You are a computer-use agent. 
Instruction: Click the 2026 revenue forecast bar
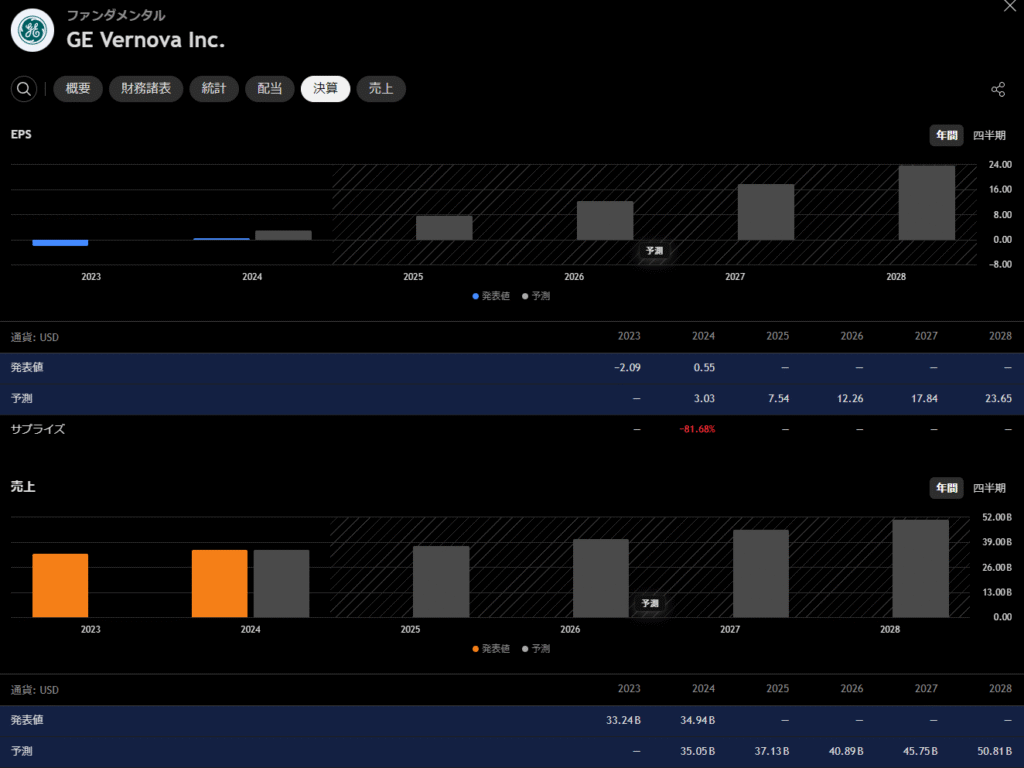coord(601,578)
